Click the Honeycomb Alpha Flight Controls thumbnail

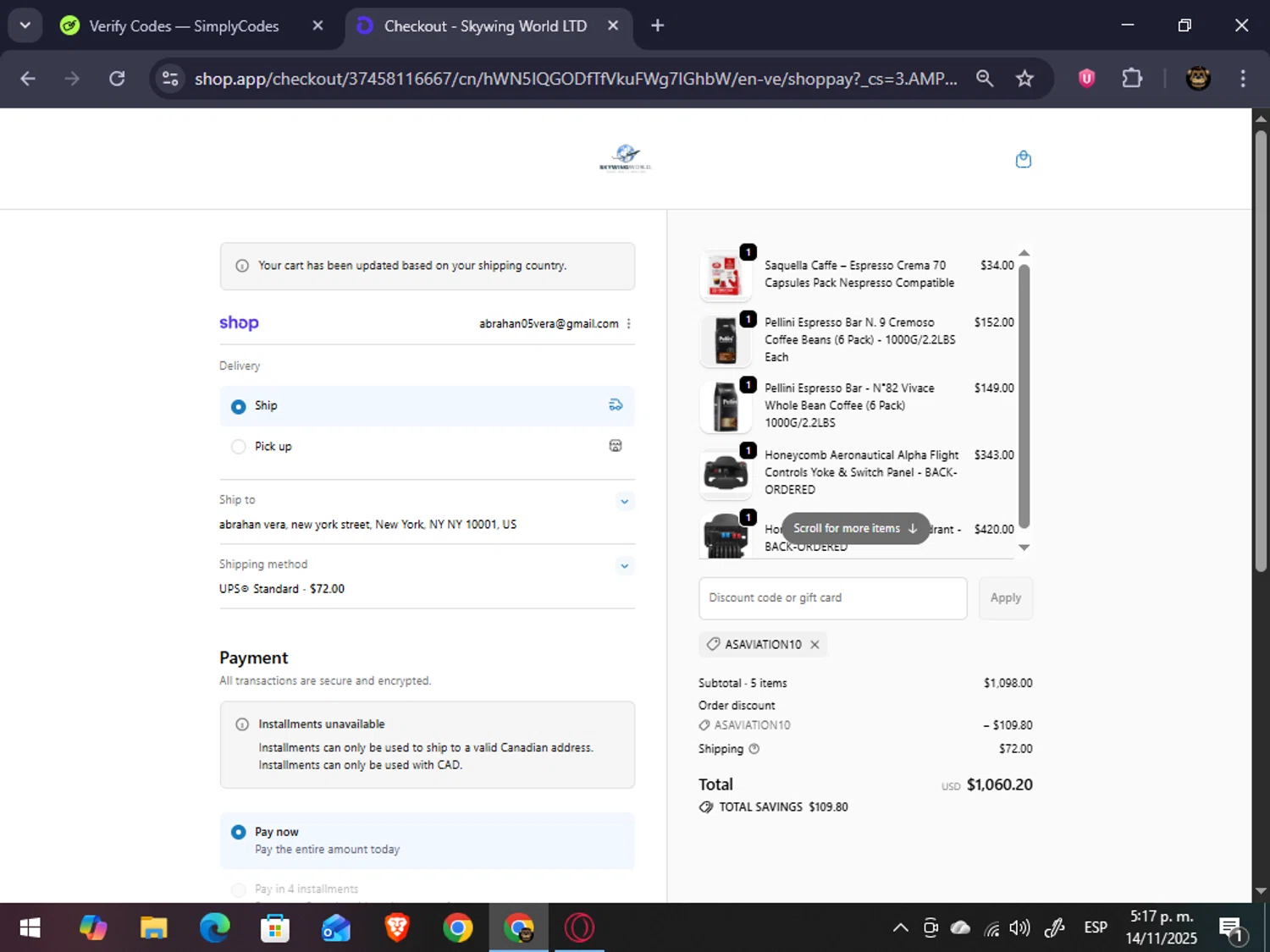725,472
